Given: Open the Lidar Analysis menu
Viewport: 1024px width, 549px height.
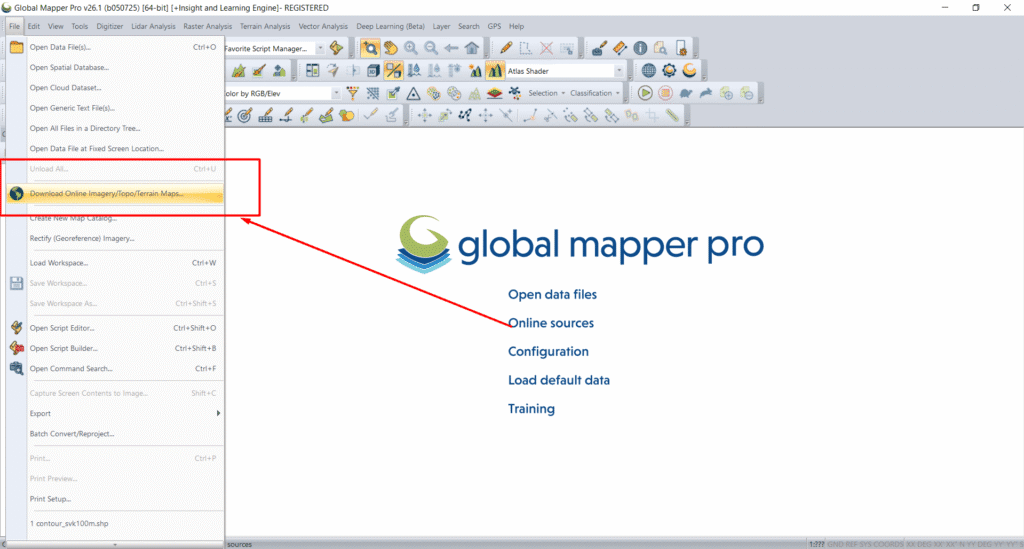Looking at the screenshot, I should click(x=153, y=26).
